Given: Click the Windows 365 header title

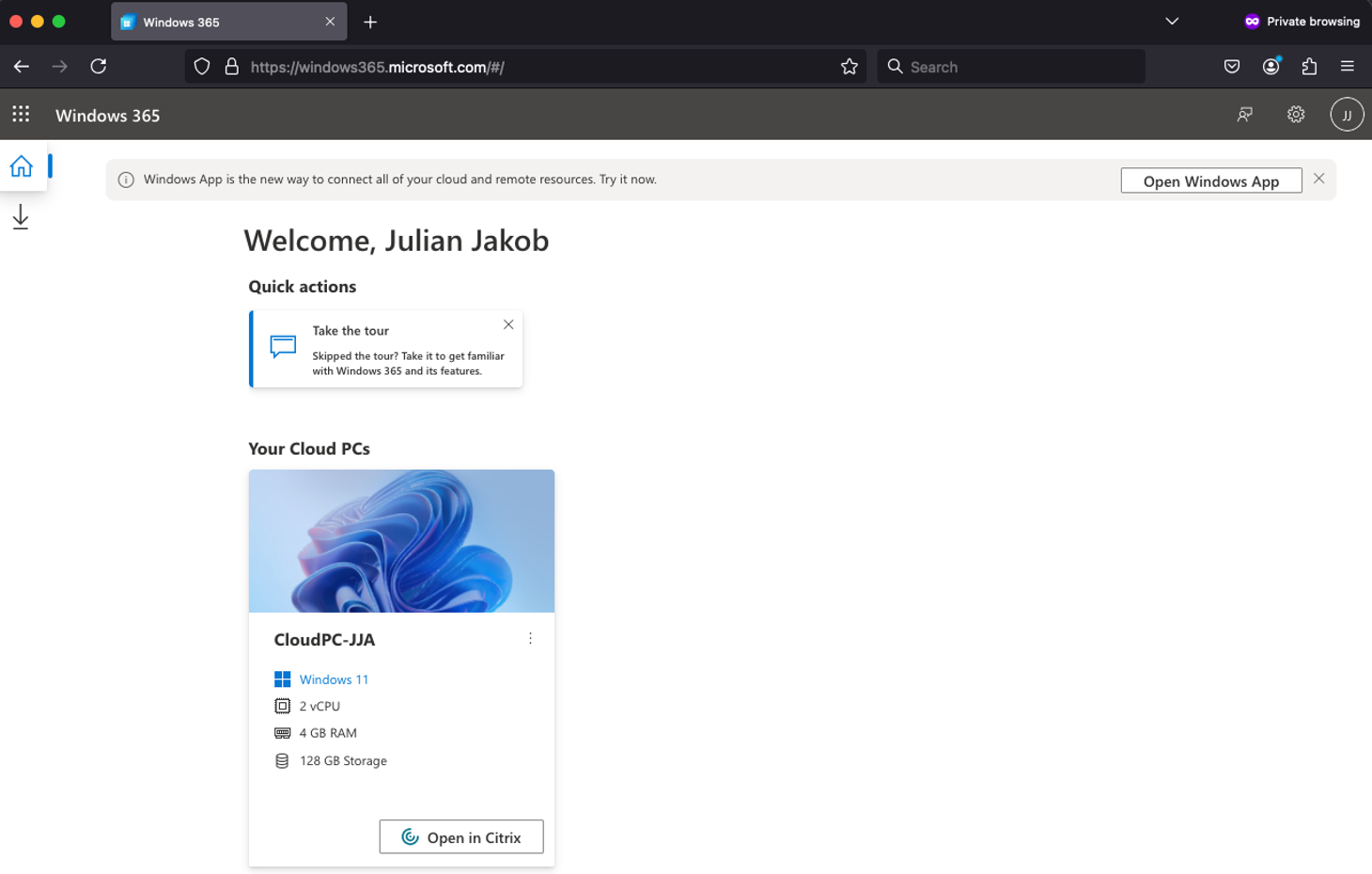Looking at the screenshot, I should 108,116.
